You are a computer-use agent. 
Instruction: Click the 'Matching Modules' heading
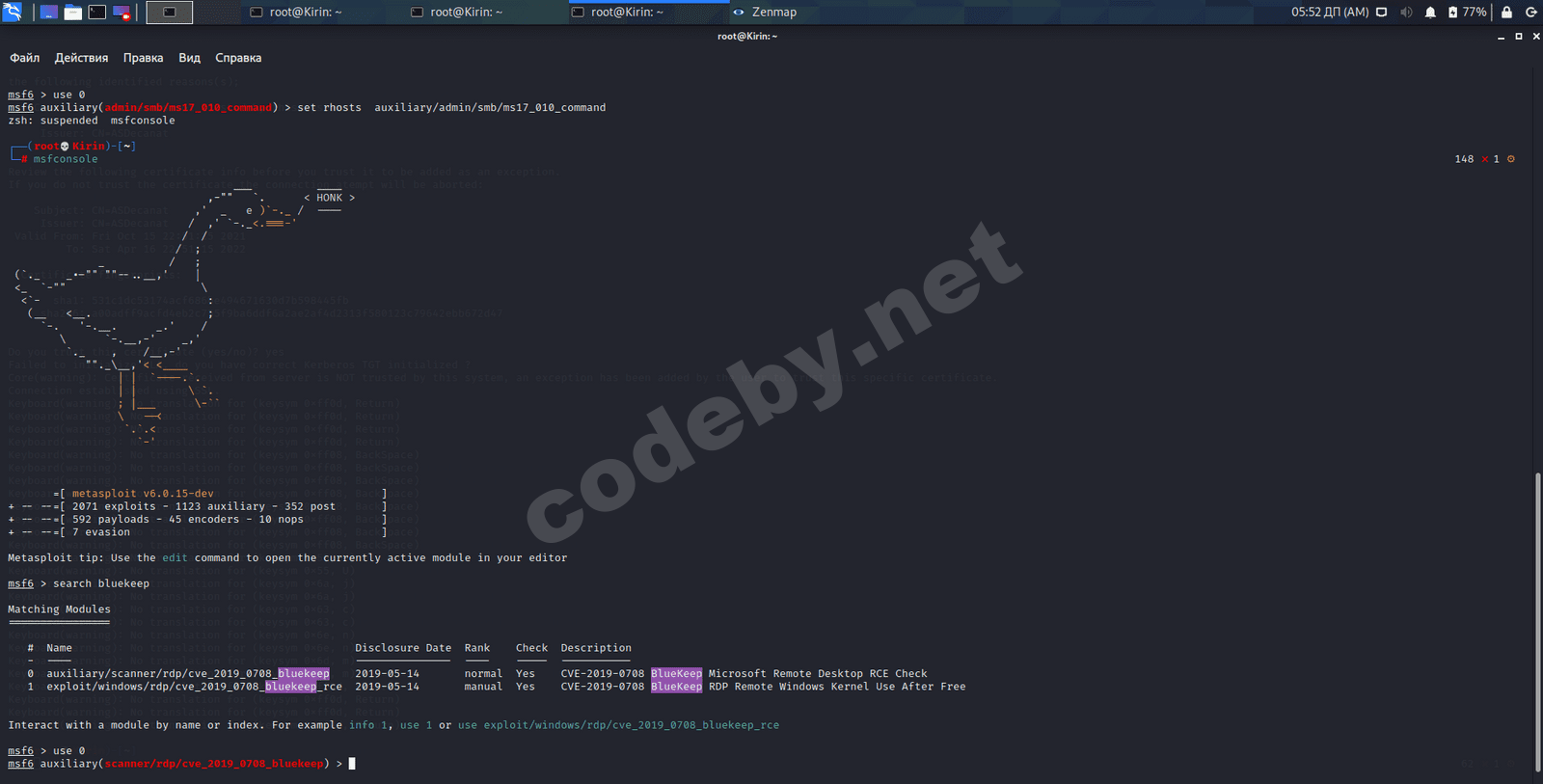click(59, 609)
